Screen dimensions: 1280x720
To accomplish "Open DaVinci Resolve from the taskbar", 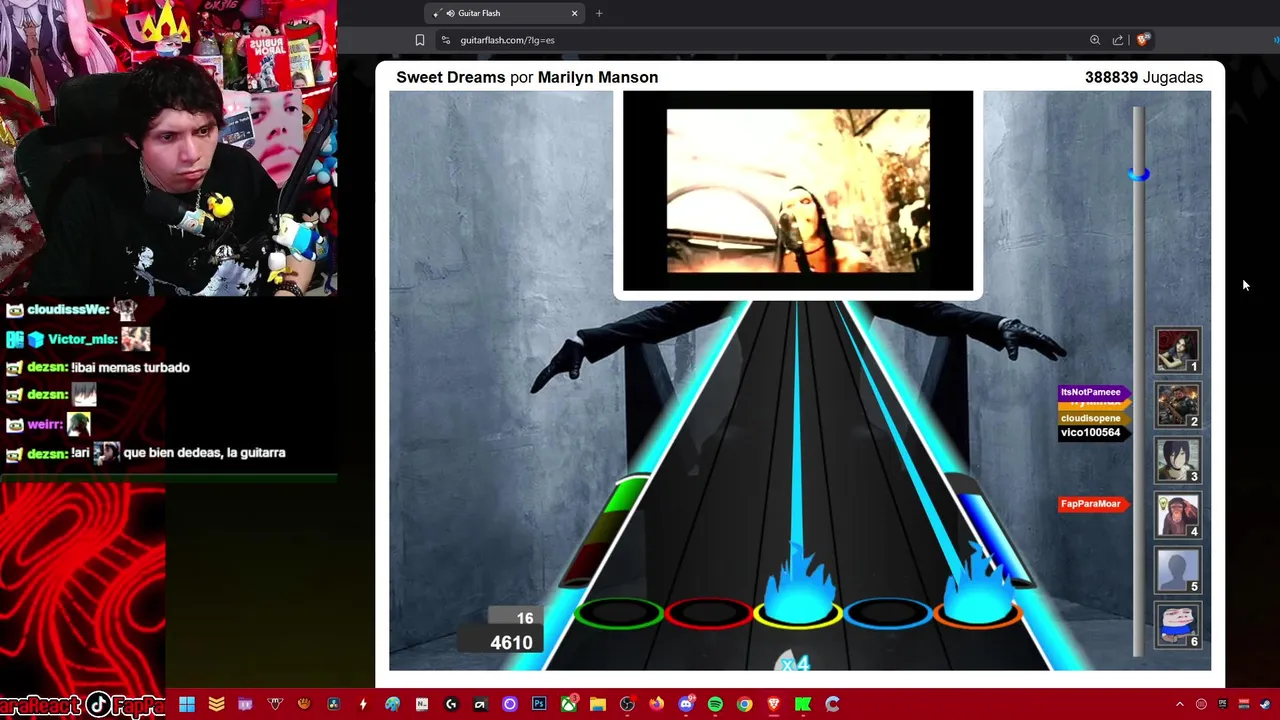I will pyautogui.click(x=334, y=704).
